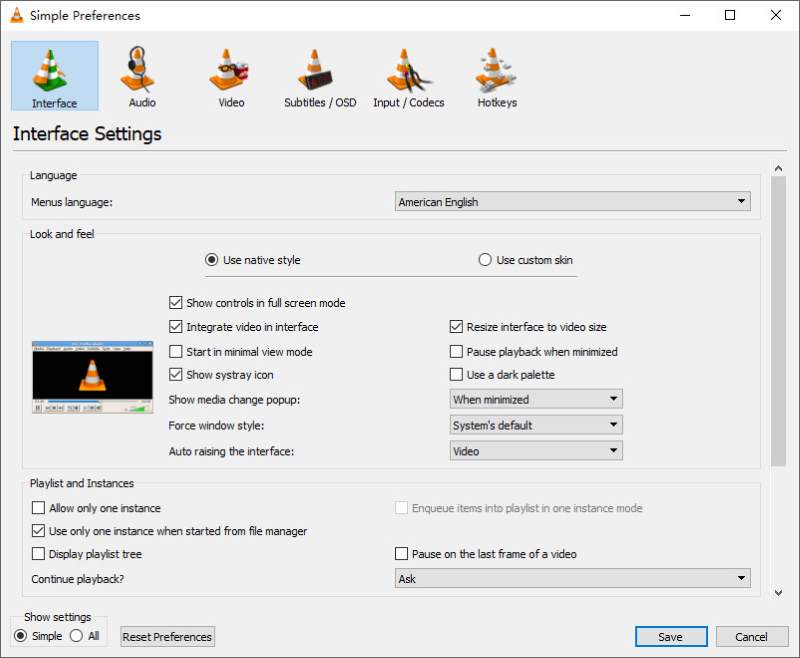Click the Simple Preferences window title
Viewport: 800px width, 658px height.
[x=85, y=16]
